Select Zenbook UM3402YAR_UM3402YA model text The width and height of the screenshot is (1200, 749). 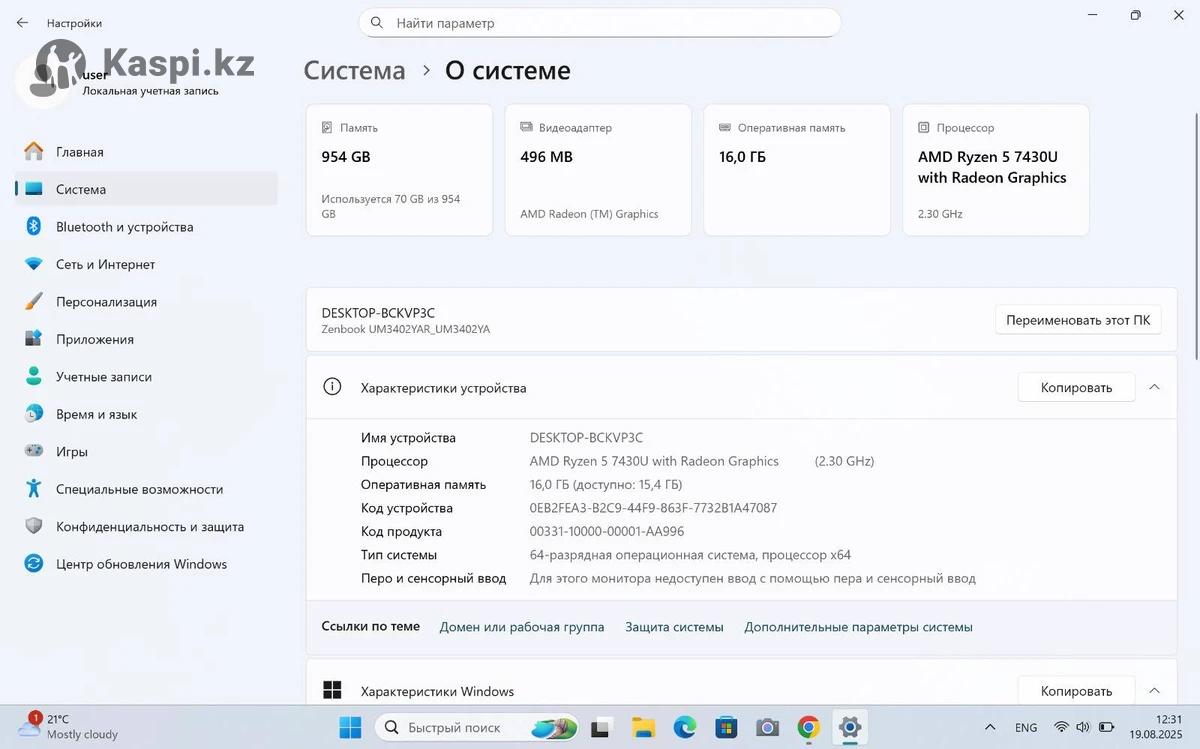point(405,329)
